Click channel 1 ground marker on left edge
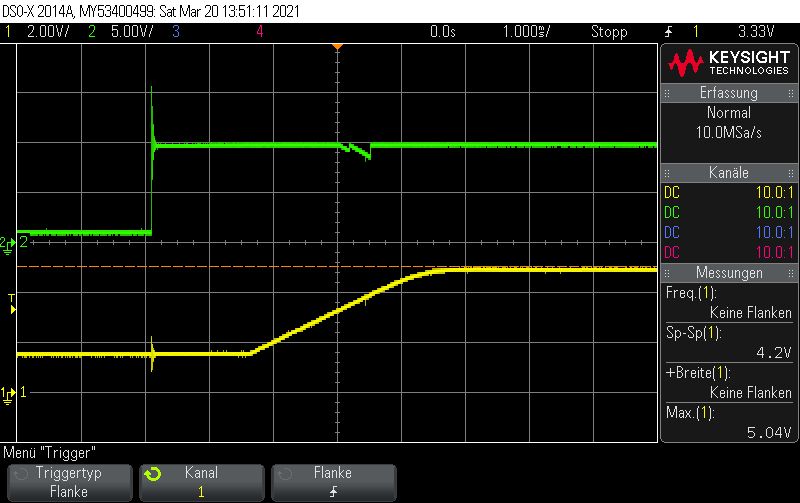This screenshot has height=503, width=800. (x=9, y=394)
